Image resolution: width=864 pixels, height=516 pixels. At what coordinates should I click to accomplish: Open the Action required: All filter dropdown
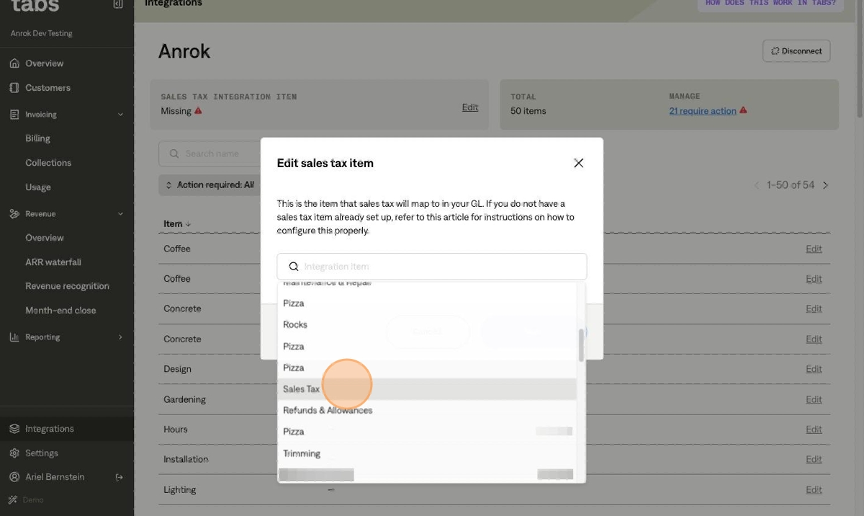click(x=210, y=185)
